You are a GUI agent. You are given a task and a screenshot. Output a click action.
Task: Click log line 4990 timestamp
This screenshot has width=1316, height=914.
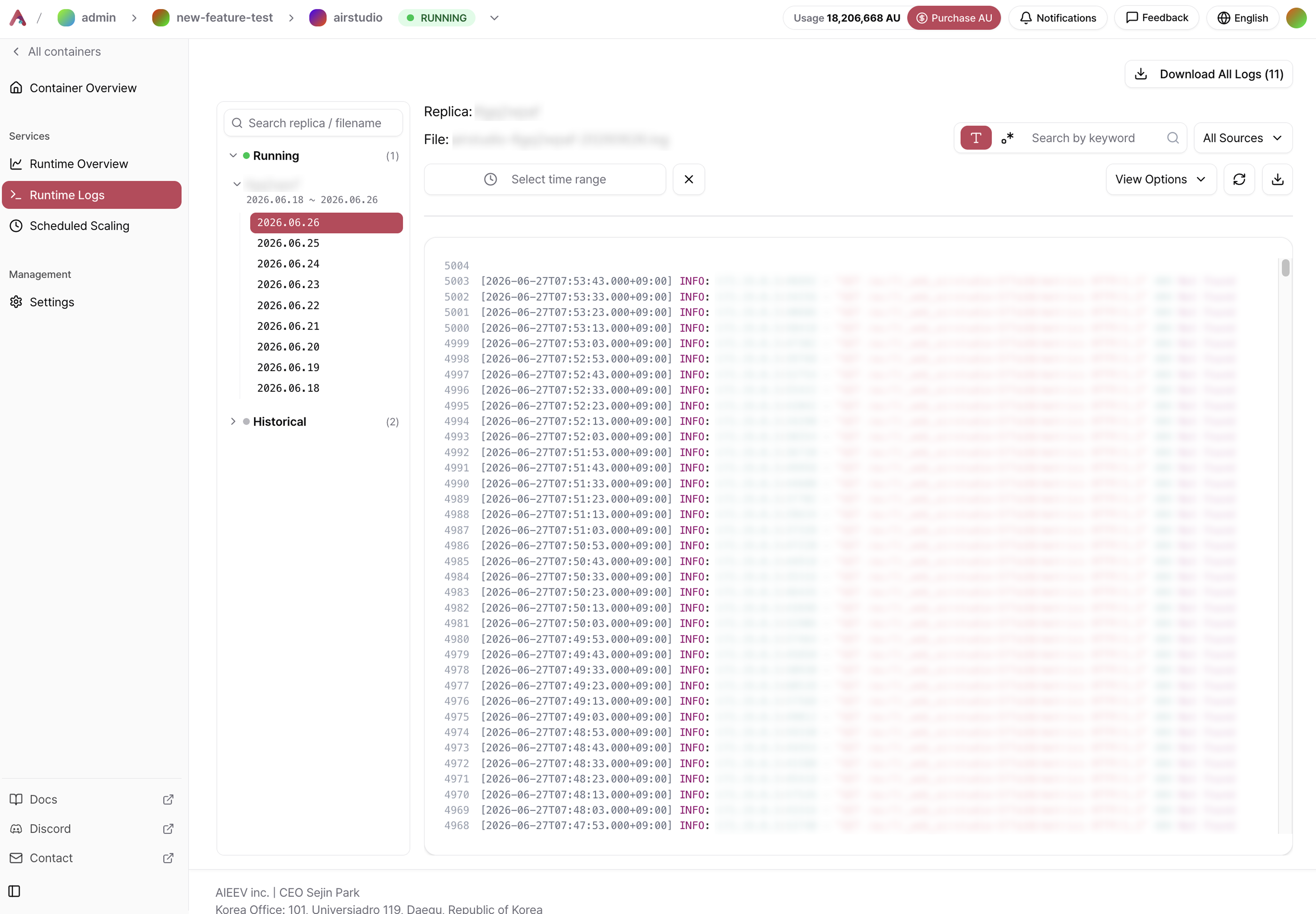point(576,484)
